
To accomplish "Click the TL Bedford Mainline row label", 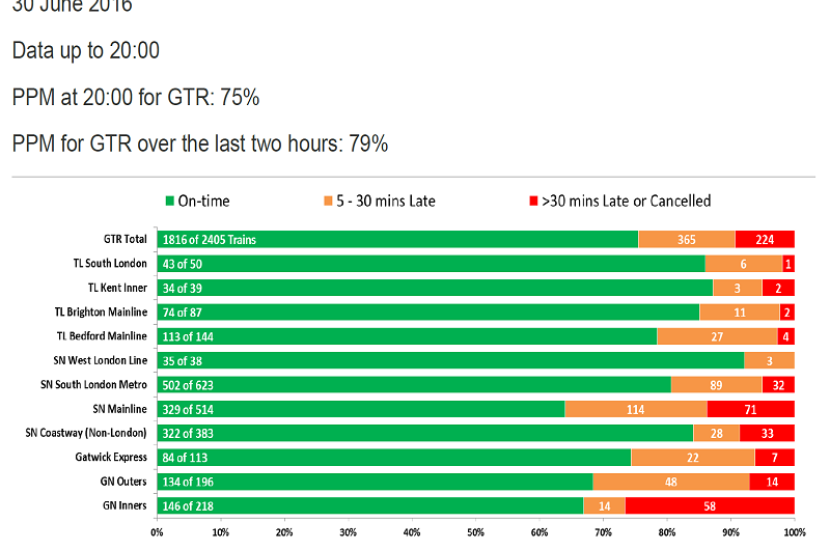I will point(101,336).
